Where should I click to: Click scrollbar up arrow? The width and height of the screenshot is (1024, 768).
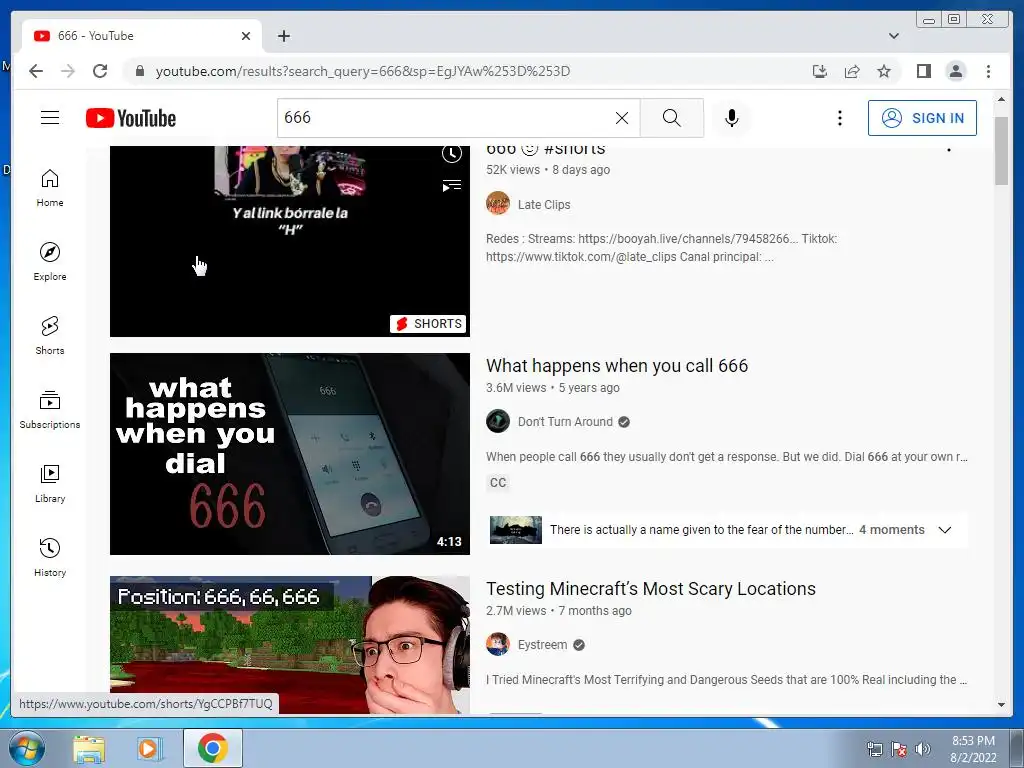(1001, 99)
